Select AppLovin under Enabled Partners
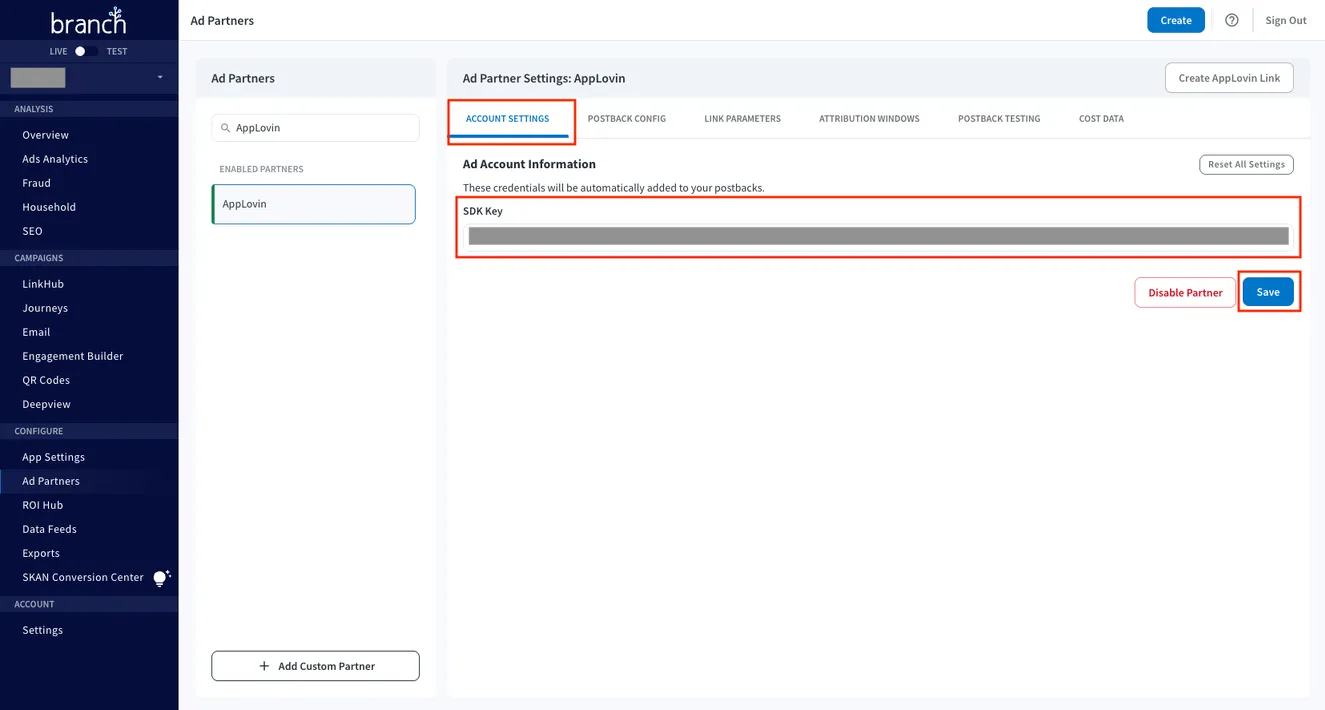This screenshot has width=1325, height=710. [313, 203]
